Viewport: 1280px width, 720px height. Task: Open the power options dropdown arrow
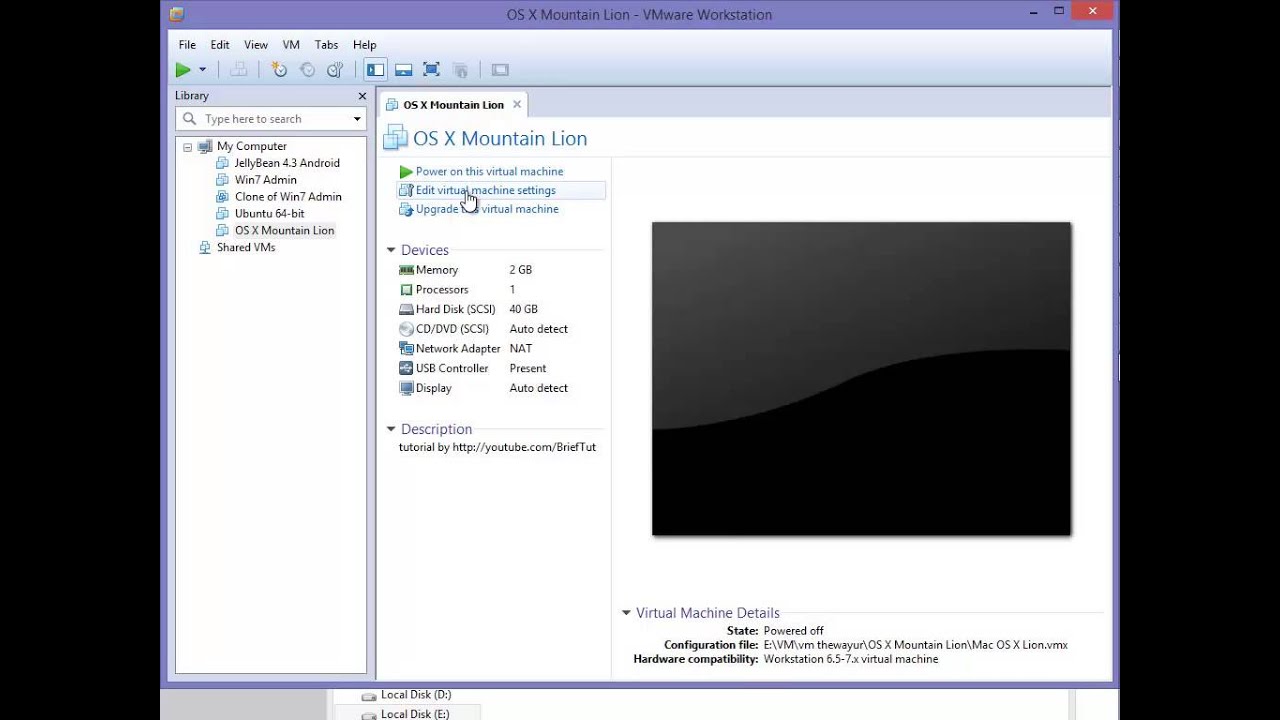point(202,70)
